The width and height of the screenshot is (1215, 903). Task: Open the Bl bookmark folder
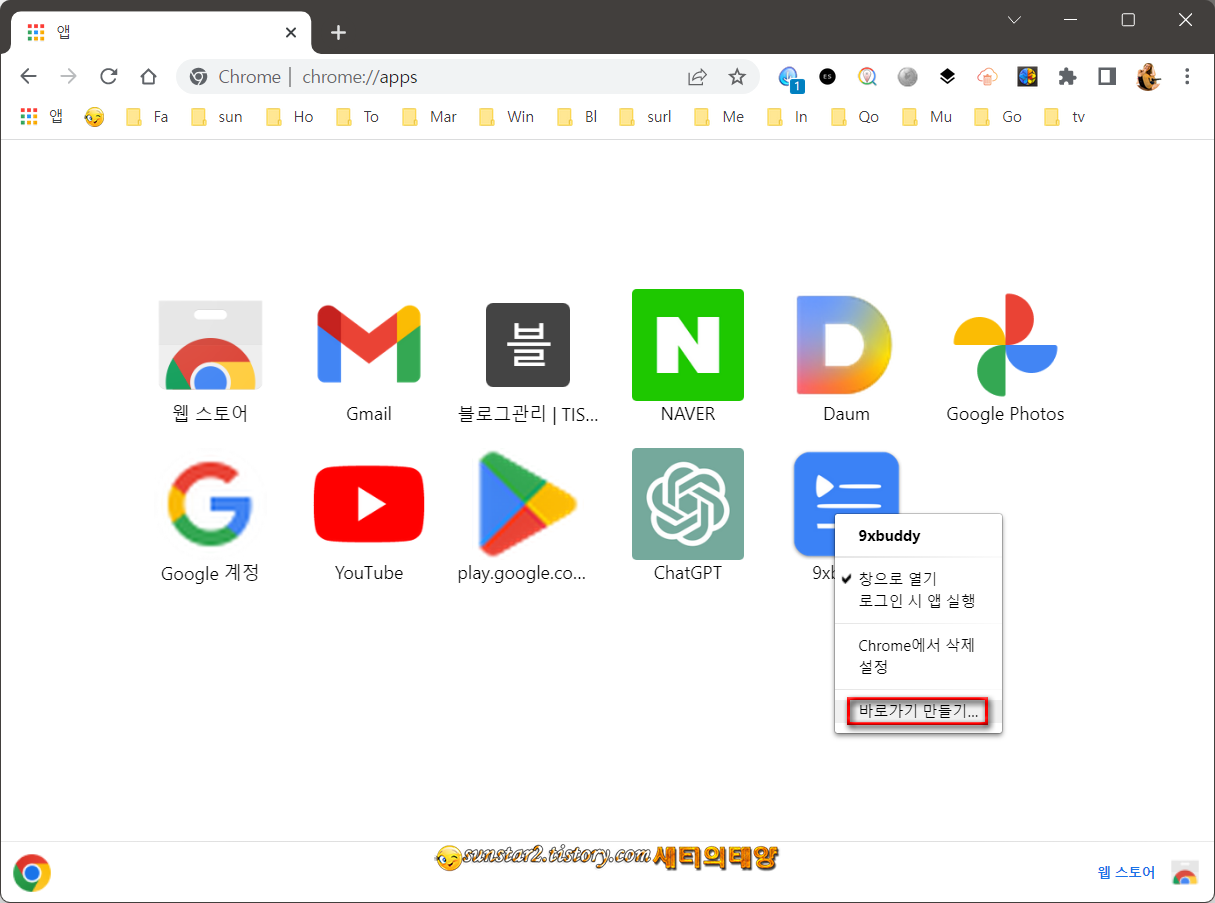coord(578,117)
